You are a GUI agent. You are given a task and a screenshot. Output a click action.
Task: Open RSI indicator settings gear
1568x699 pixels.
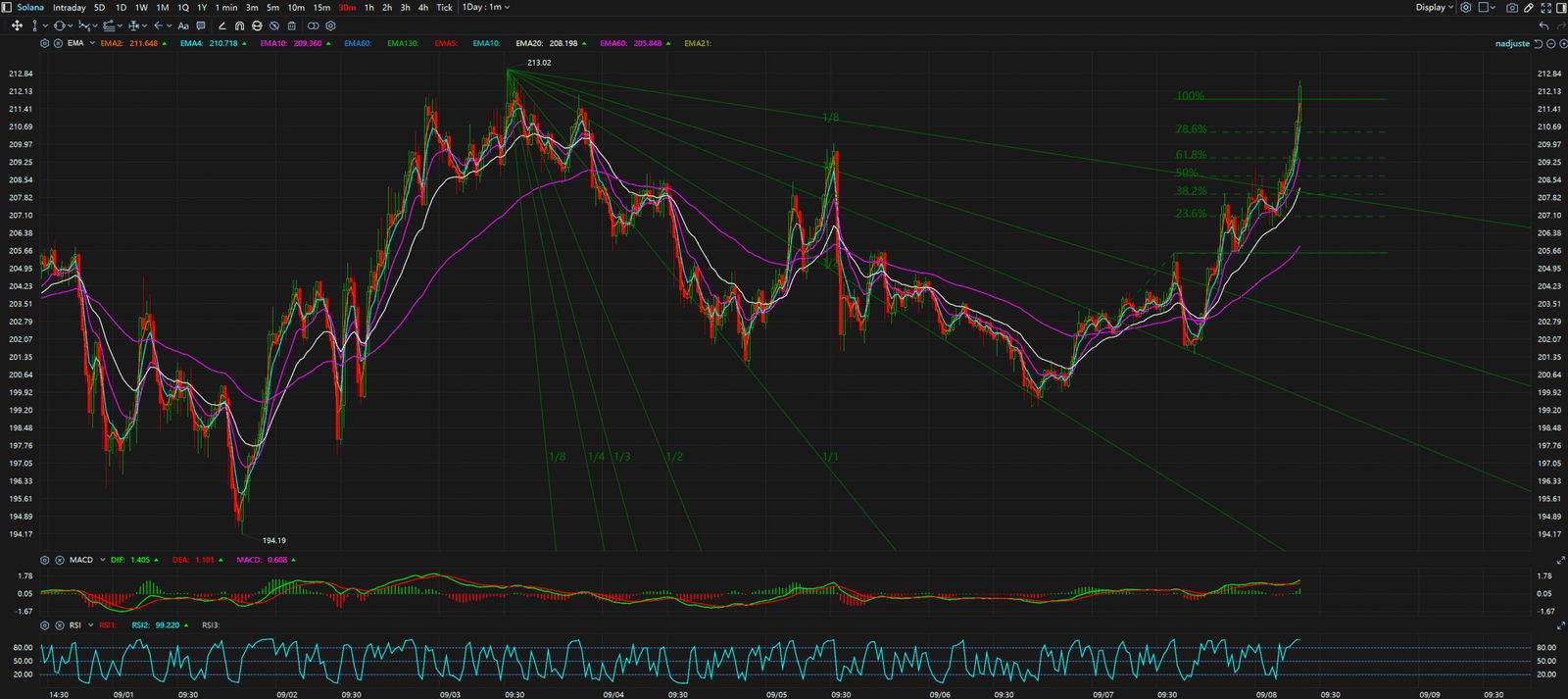tap(44, 624)
